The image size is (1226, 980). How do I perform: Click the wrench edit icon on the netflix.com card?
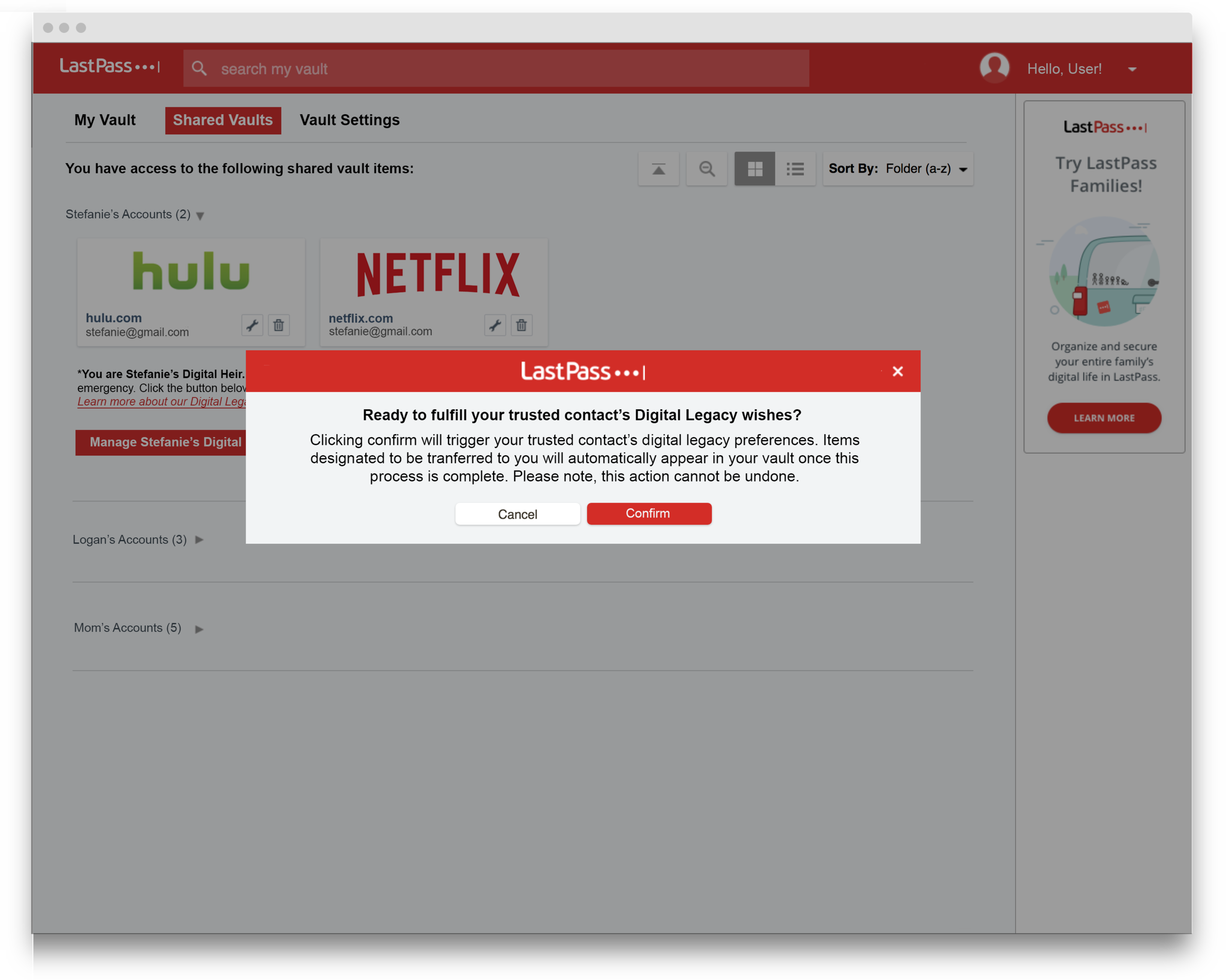495,325
